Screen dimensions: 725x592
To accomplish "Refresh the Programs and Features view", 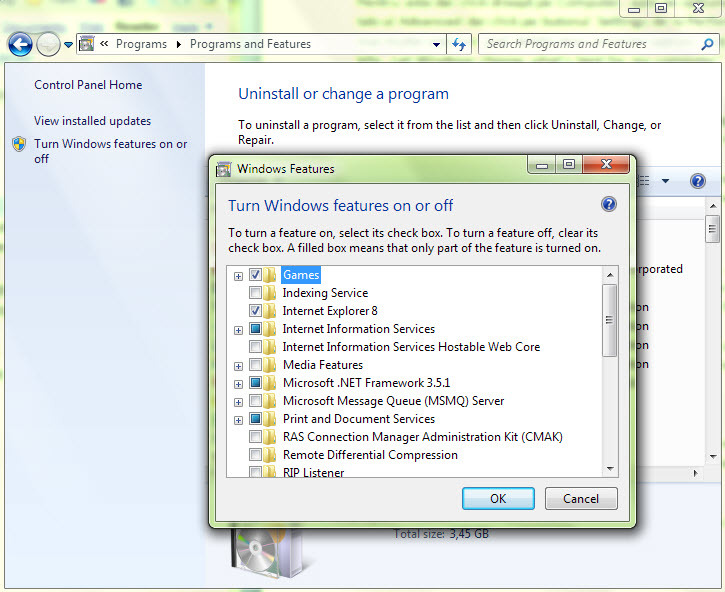I will tap(459, 44).
